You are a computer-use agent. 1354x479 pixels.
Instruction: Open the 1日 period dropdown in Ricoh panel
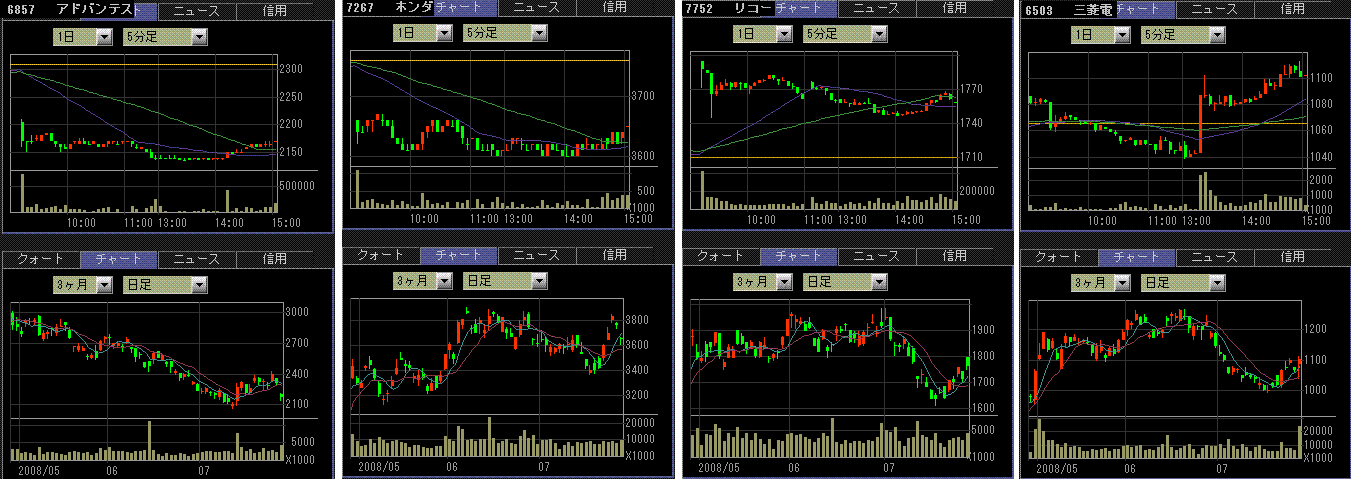click(x=764, y=32)
